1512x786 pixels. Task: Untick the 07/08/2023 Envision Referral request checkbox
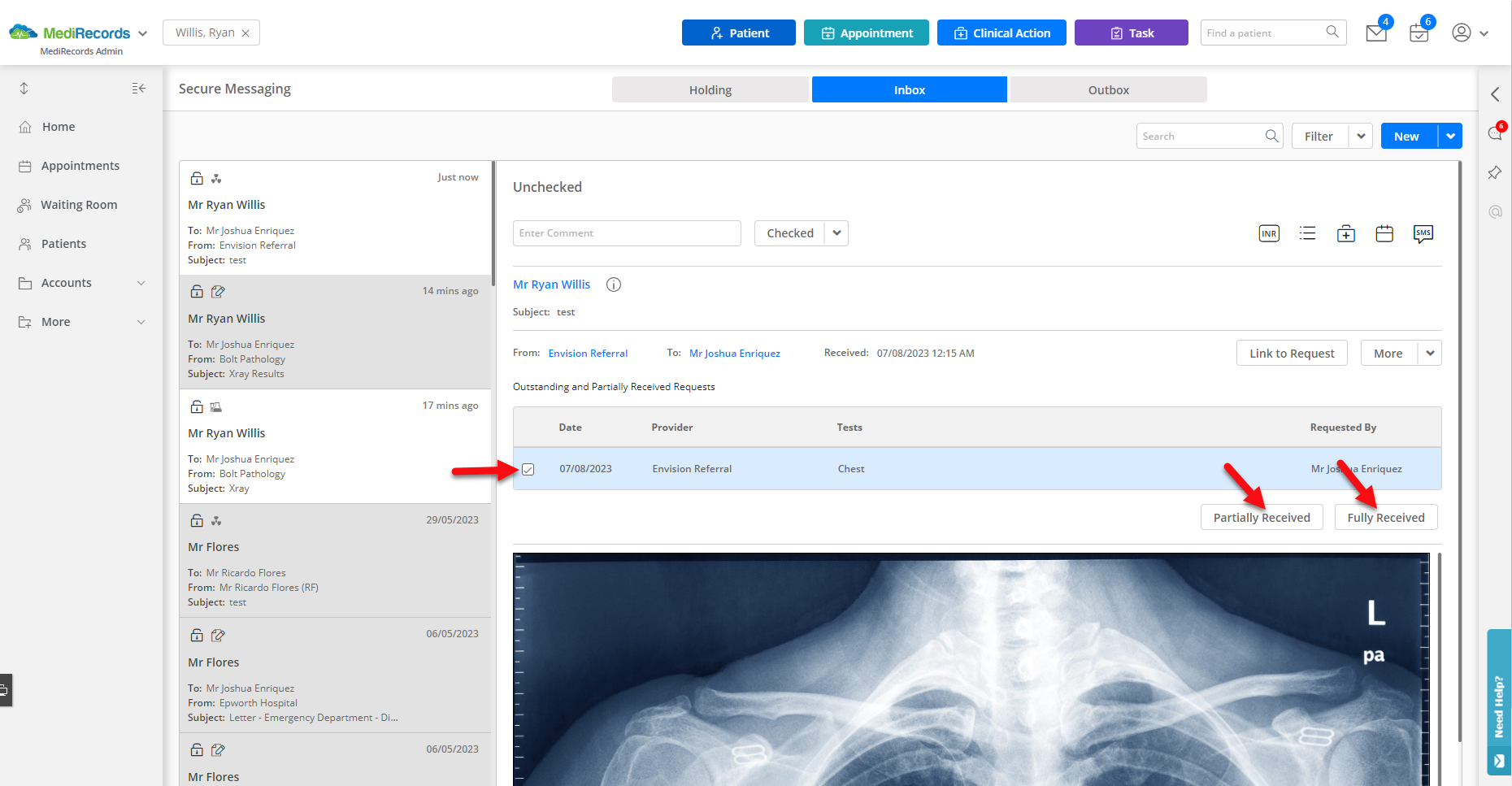[x=528, y=469]
